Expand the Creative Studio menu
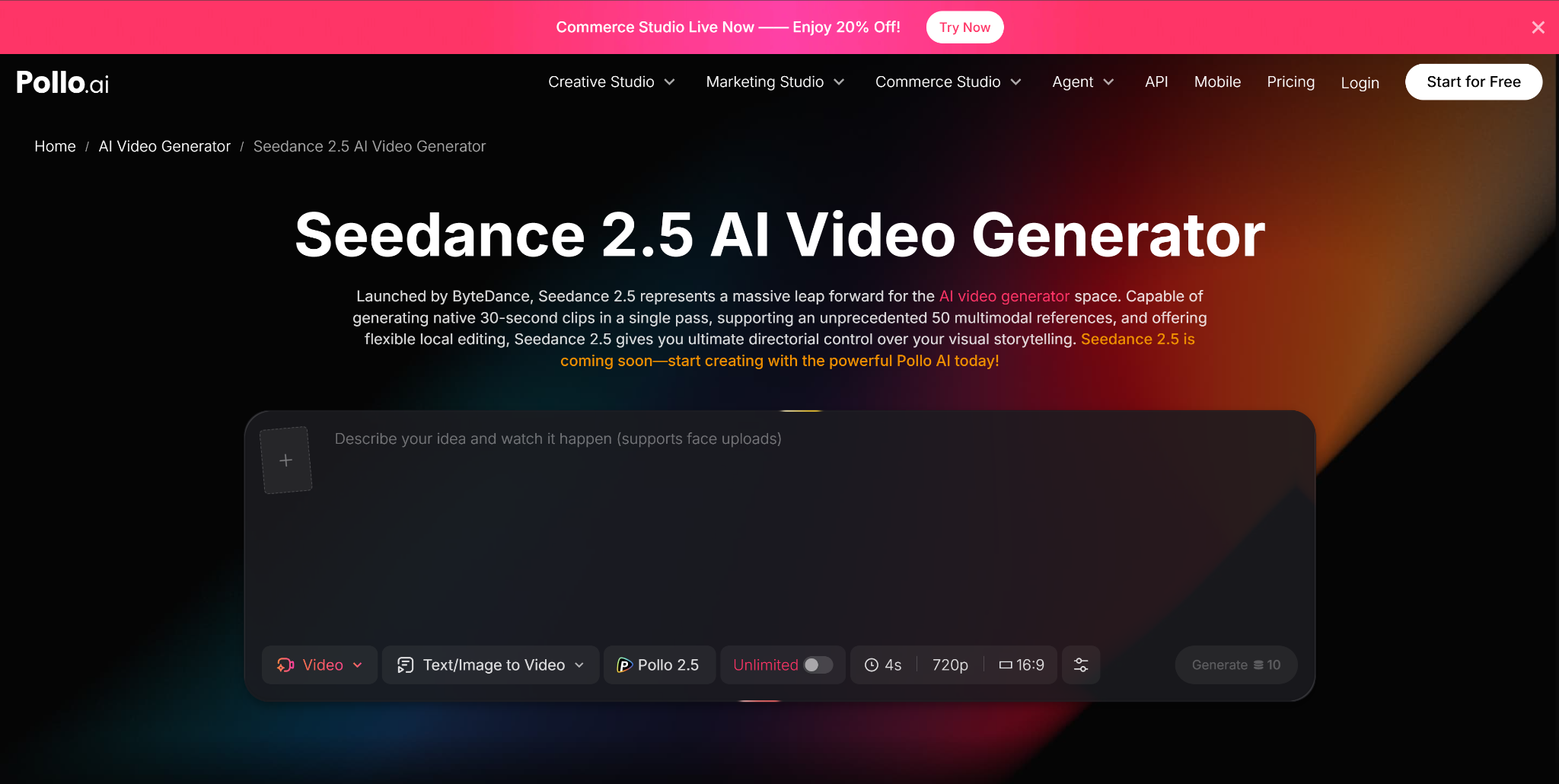1559x784 pixels. pos(611,81)
